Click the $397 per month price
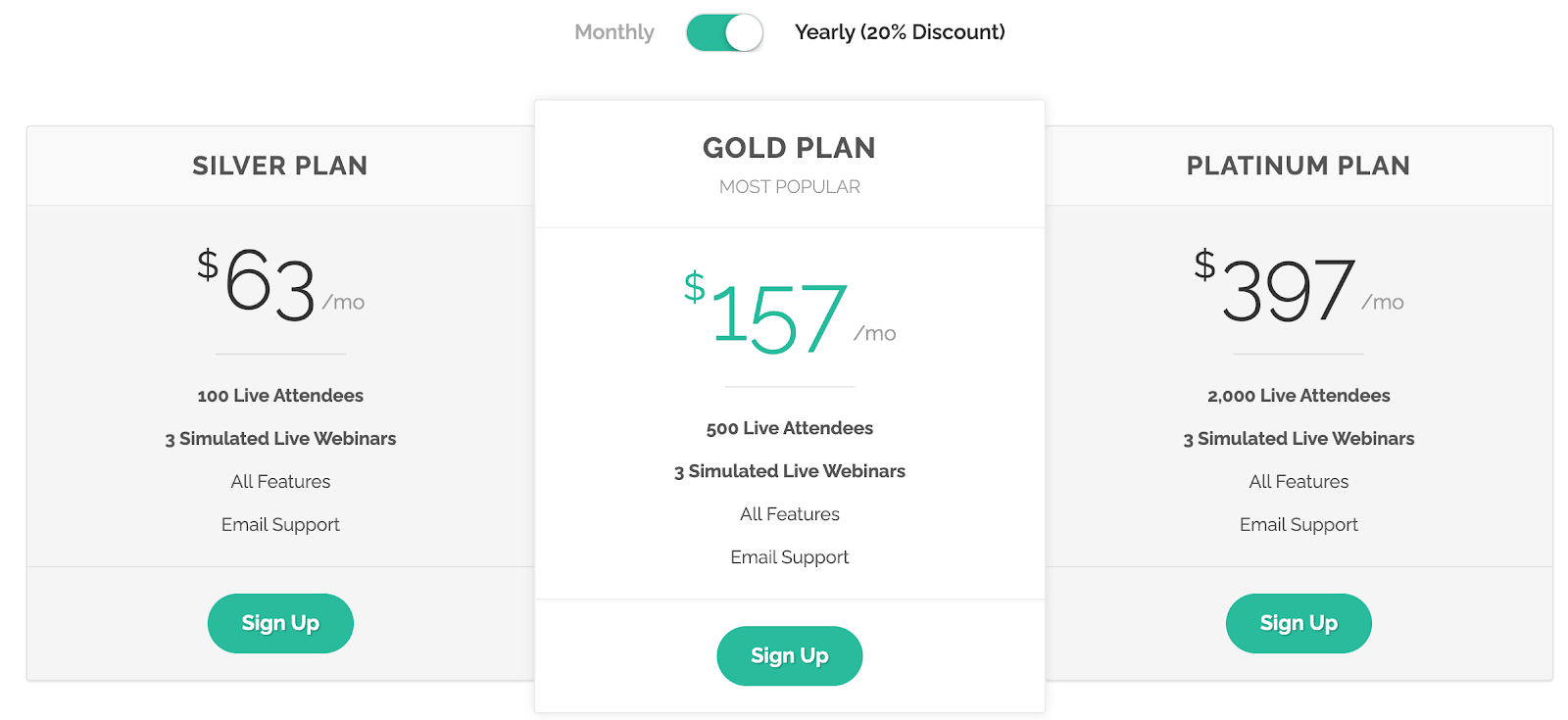The image size is (1568, 720). (x=1298, y=286)
